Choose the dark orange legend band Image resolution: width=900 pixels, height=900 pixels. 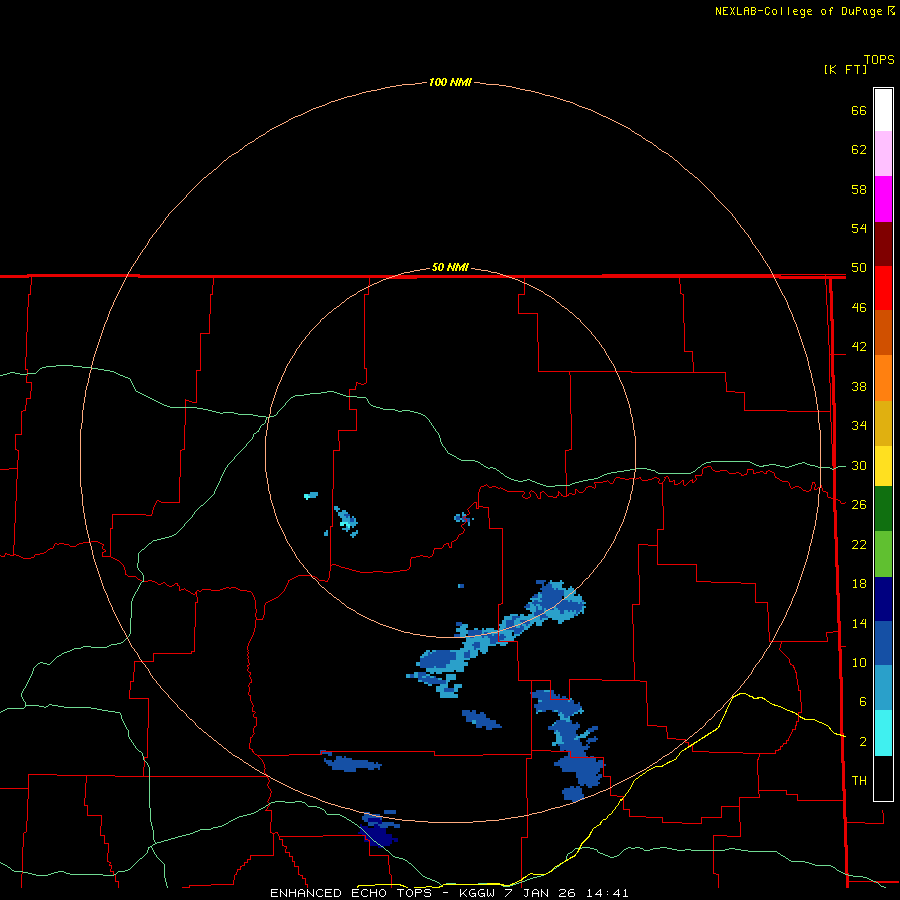883,332
